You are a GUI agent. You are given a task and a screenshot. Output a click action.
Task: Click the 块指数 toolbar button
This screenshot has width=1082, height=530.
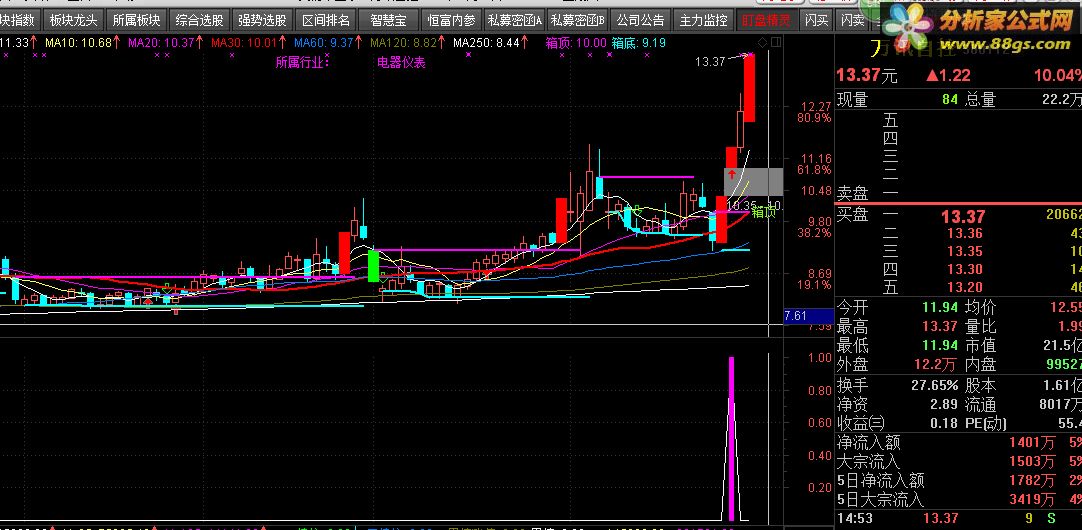click(19, 20)
